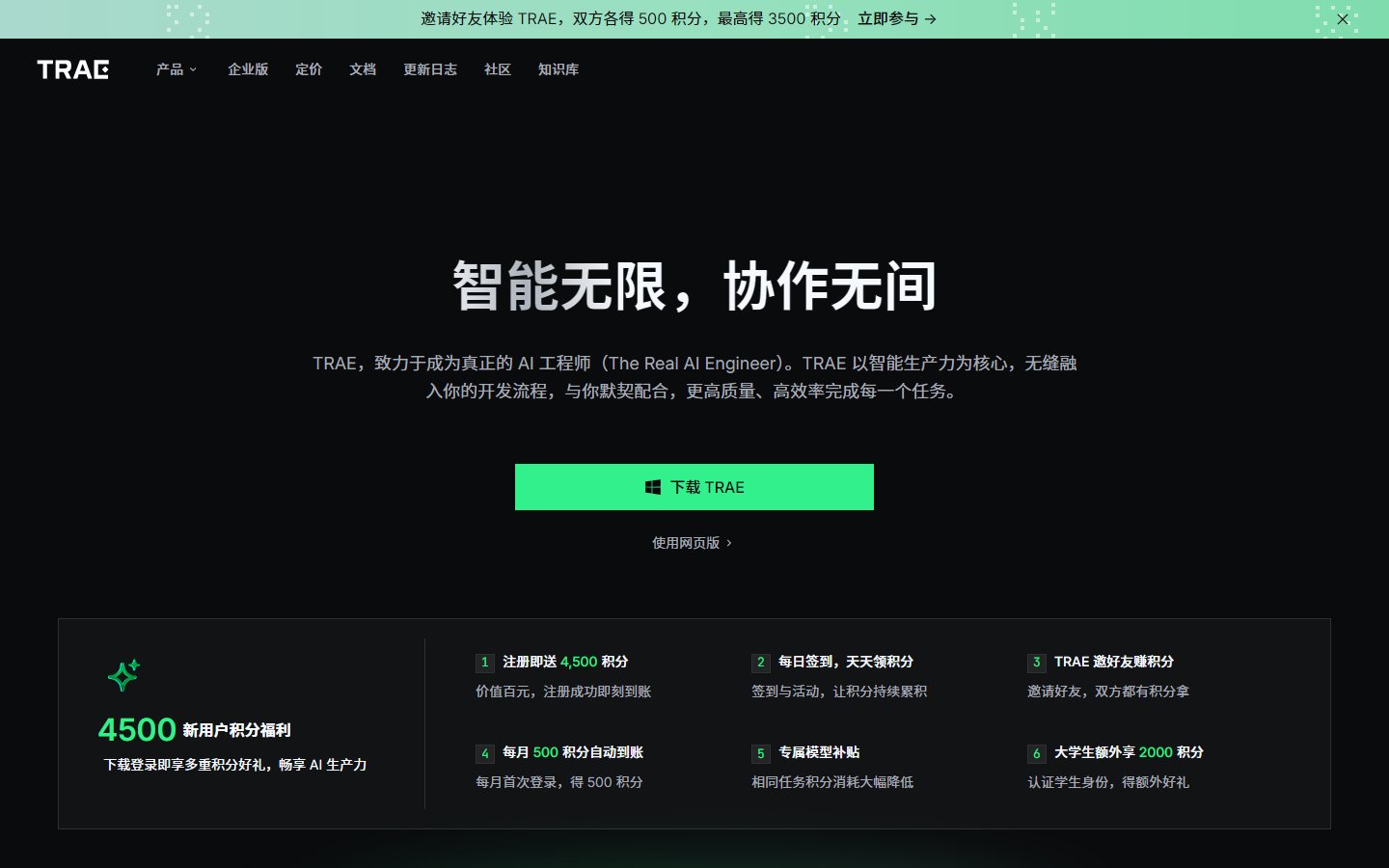Image resolution: width=1389 pixels, height=868 pixels.
Task: Click the 专属模型补贴 heading
Action: (x=819, y=752)
